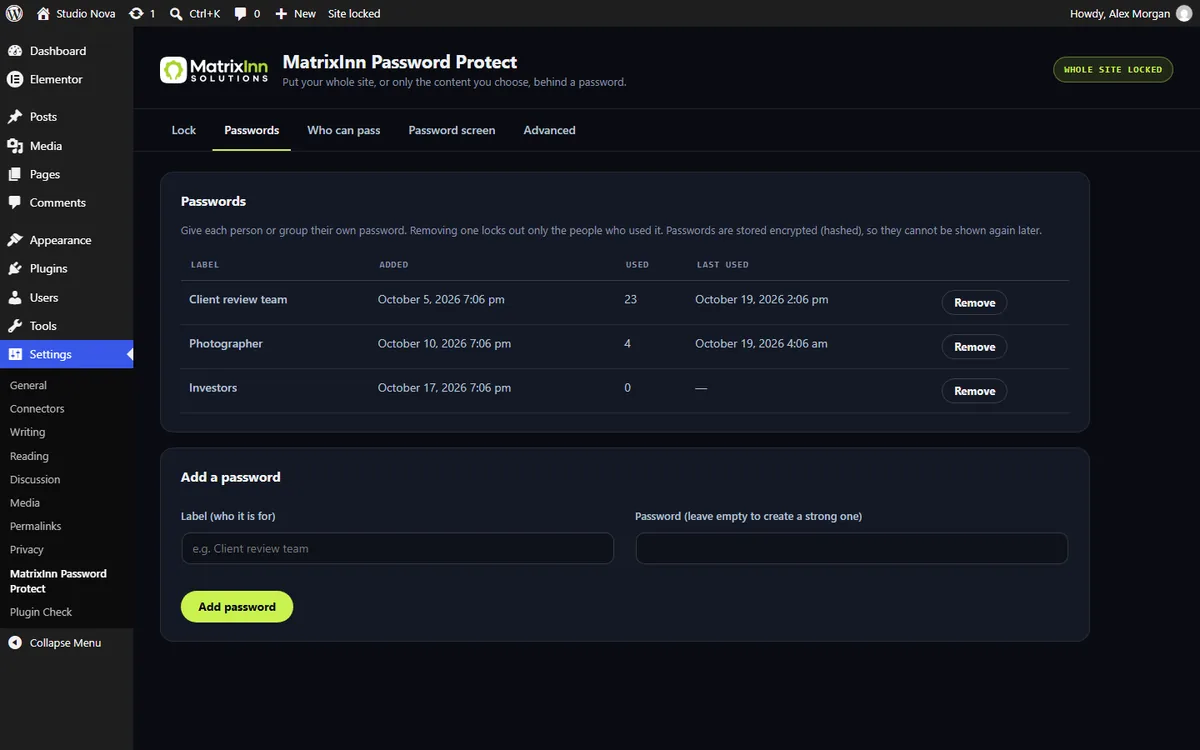Image resolution: width=1200 pixels, height=750 pixels.
Task: Click the Site locked admin bar link
Action: [354, 14]
